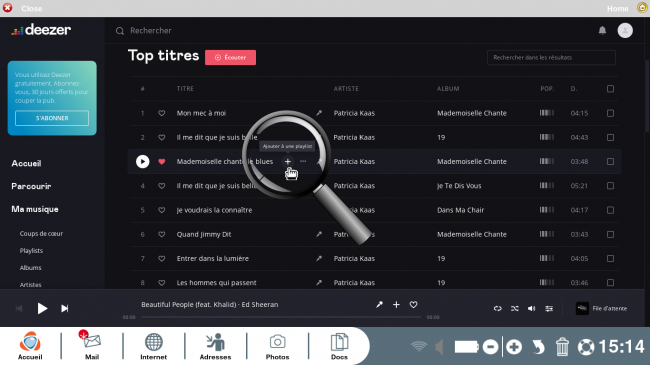Add current track to playlist in player

pyautogui.click(x=396, y=304)
